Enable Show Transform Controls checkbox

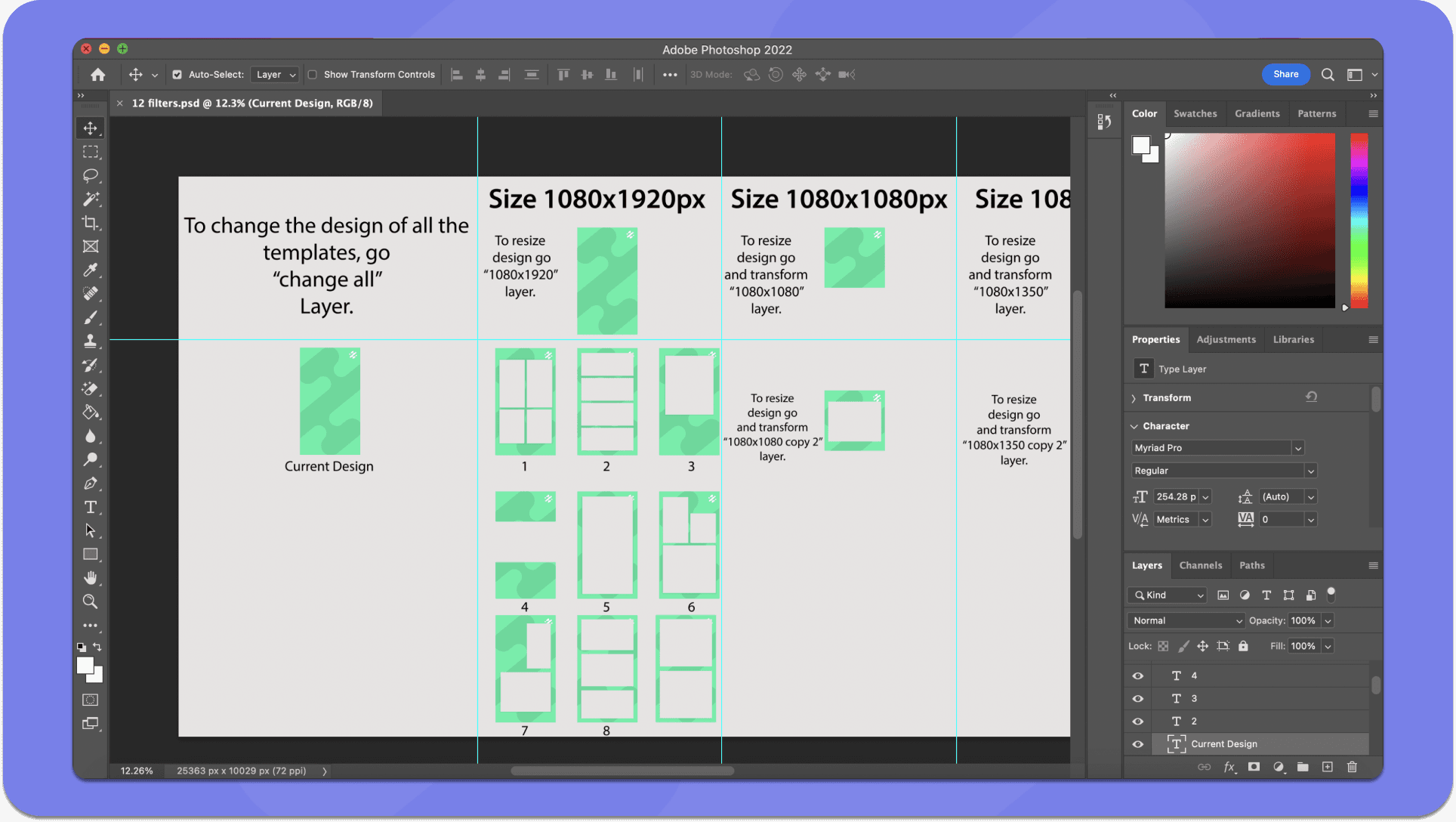(313, 75)
